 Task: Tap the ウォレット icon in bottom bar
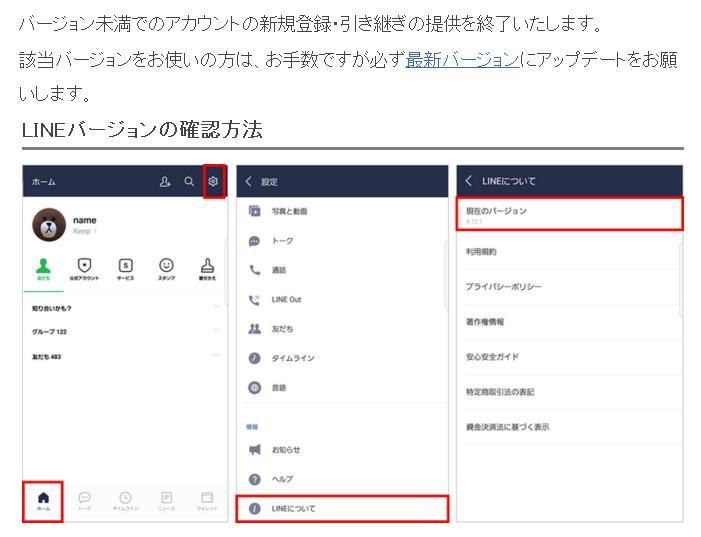207,500
